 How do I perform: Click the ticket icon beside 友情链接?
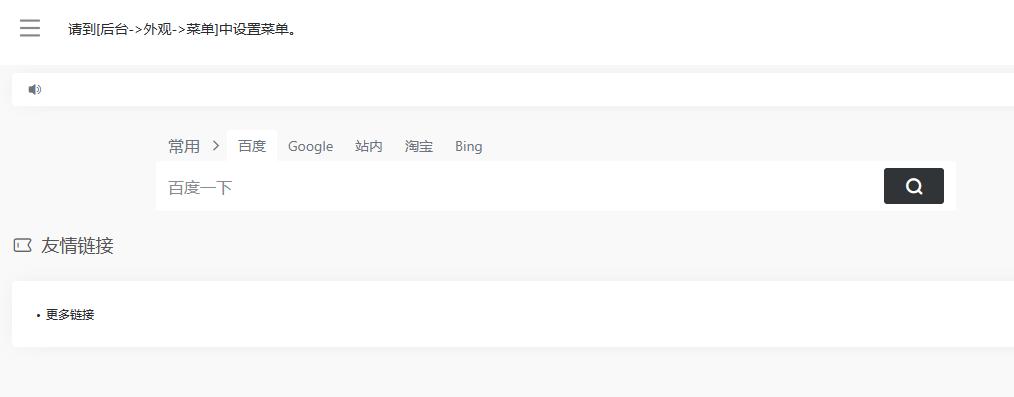[x=23, y=246]
